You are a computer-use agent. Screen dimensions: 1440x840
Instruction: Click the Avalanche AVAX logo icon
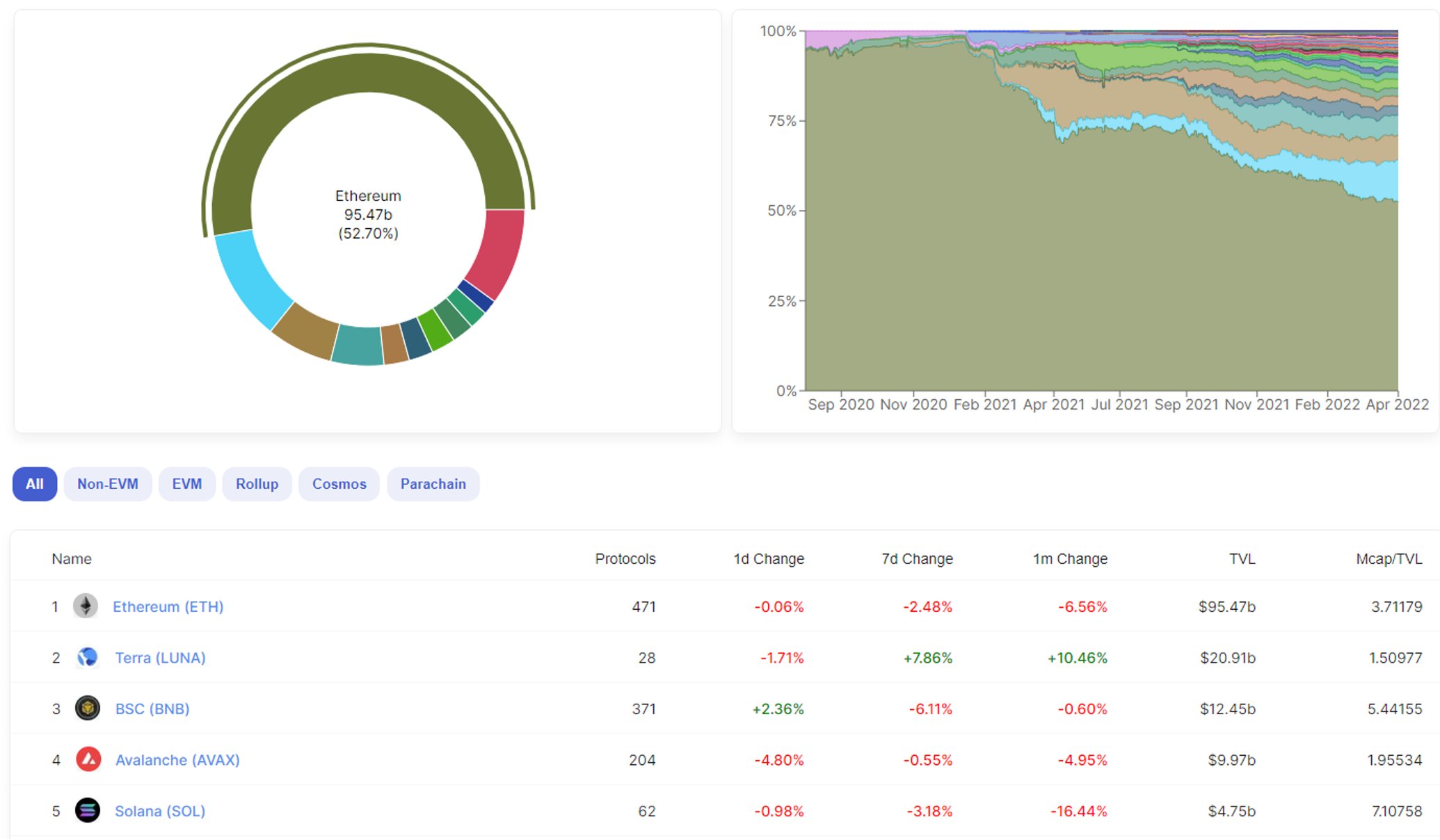pyautogui.click(x=88, y=759)
